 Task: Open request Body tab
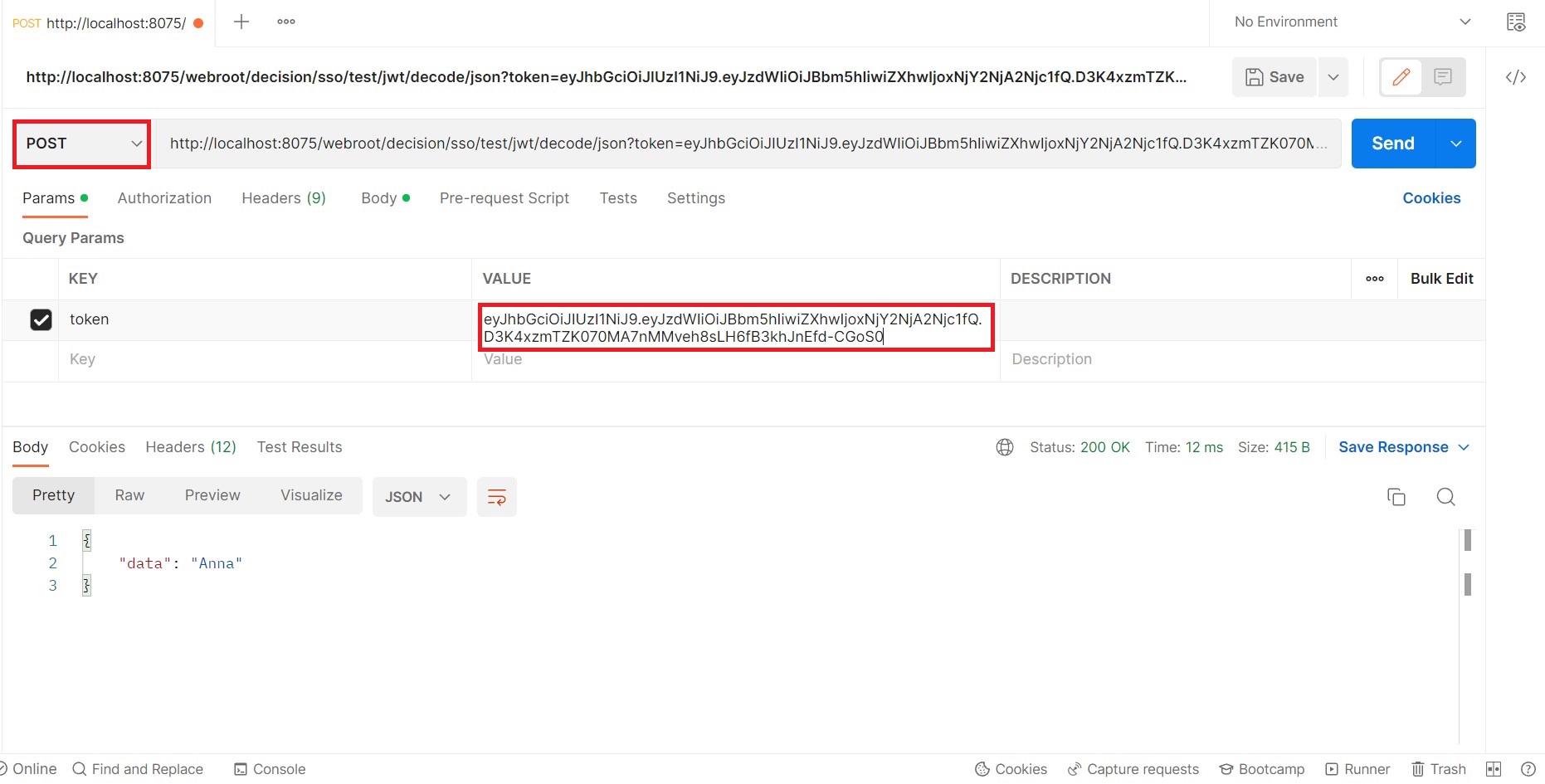385,198
